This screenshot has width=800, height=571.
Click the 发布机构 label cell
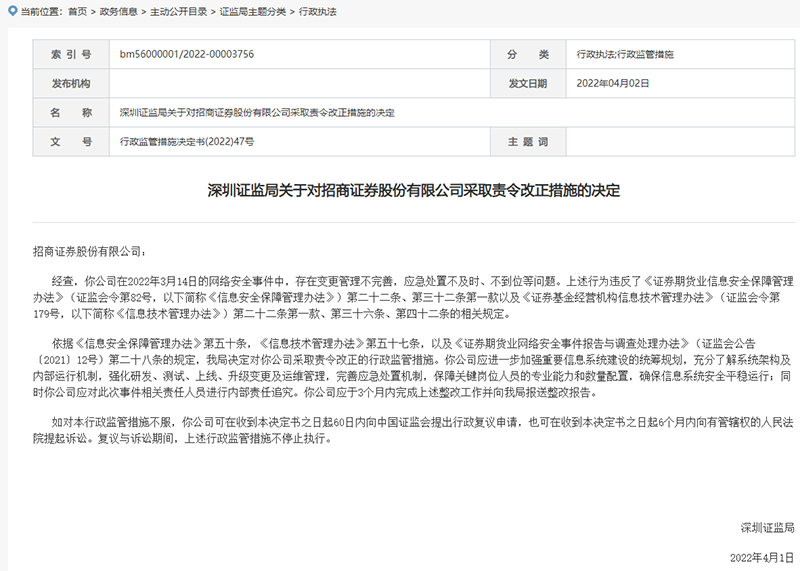[x=71, y=83]
